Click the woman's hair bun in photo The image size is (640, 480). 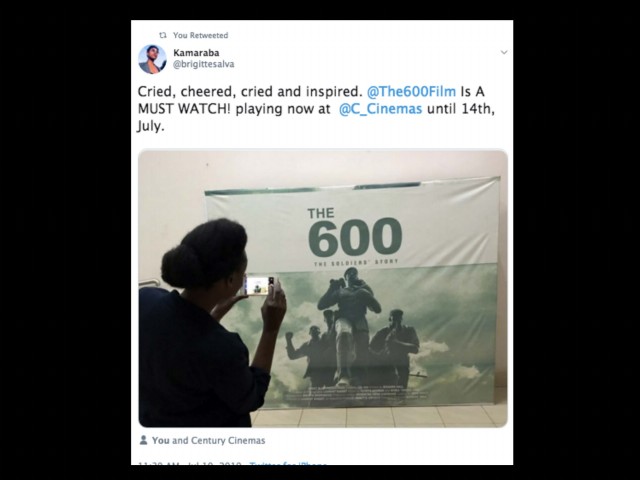tap(205, 253)
